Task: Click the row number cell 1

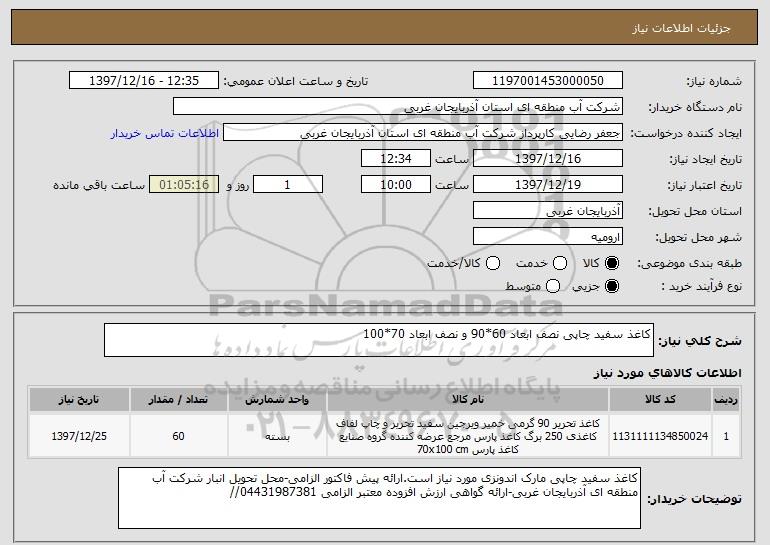Action: pyautogui.click(x=726, y=436)
